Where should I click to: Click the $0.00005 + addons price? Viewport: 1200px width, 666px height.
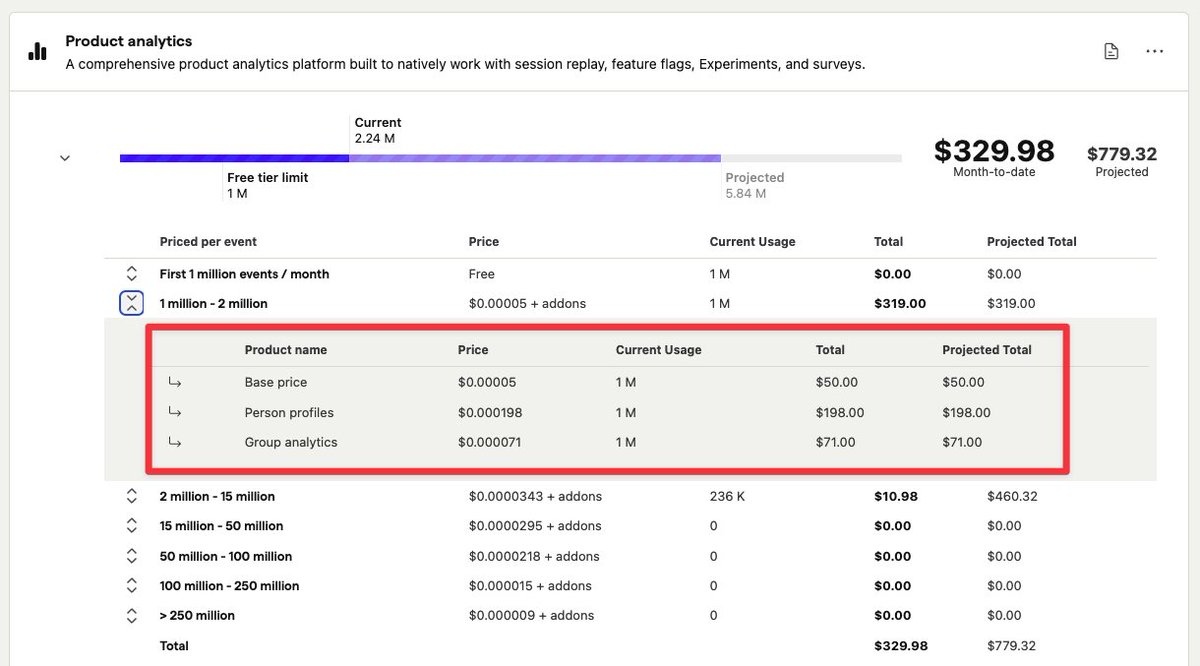527,303
